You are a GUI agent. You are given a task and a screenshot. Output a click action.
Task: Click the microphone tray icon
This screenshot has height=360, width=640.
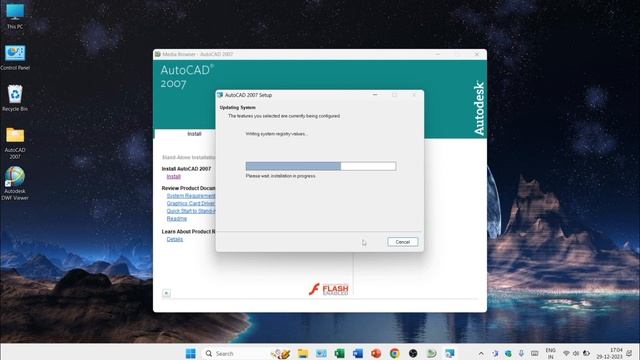[x=521, y=353]
